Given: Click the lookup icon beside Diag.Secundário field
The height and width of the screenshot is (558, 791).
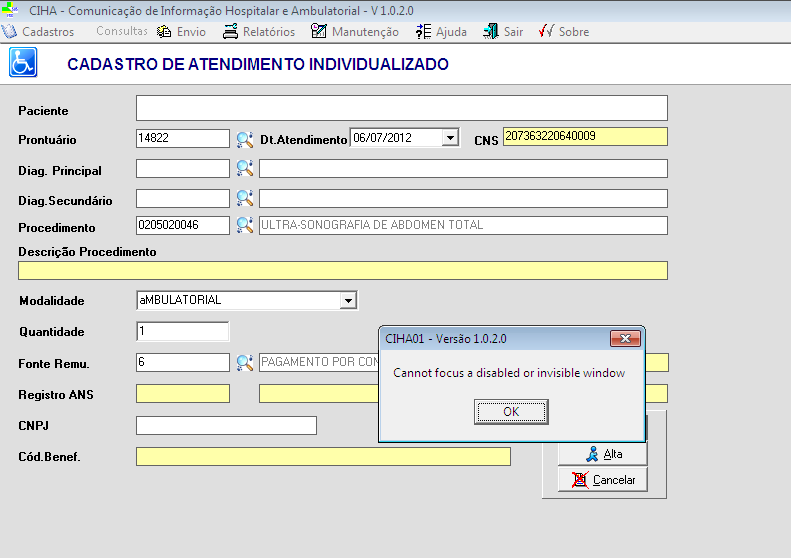Looking at the screenshot, I should pos(244,199).
